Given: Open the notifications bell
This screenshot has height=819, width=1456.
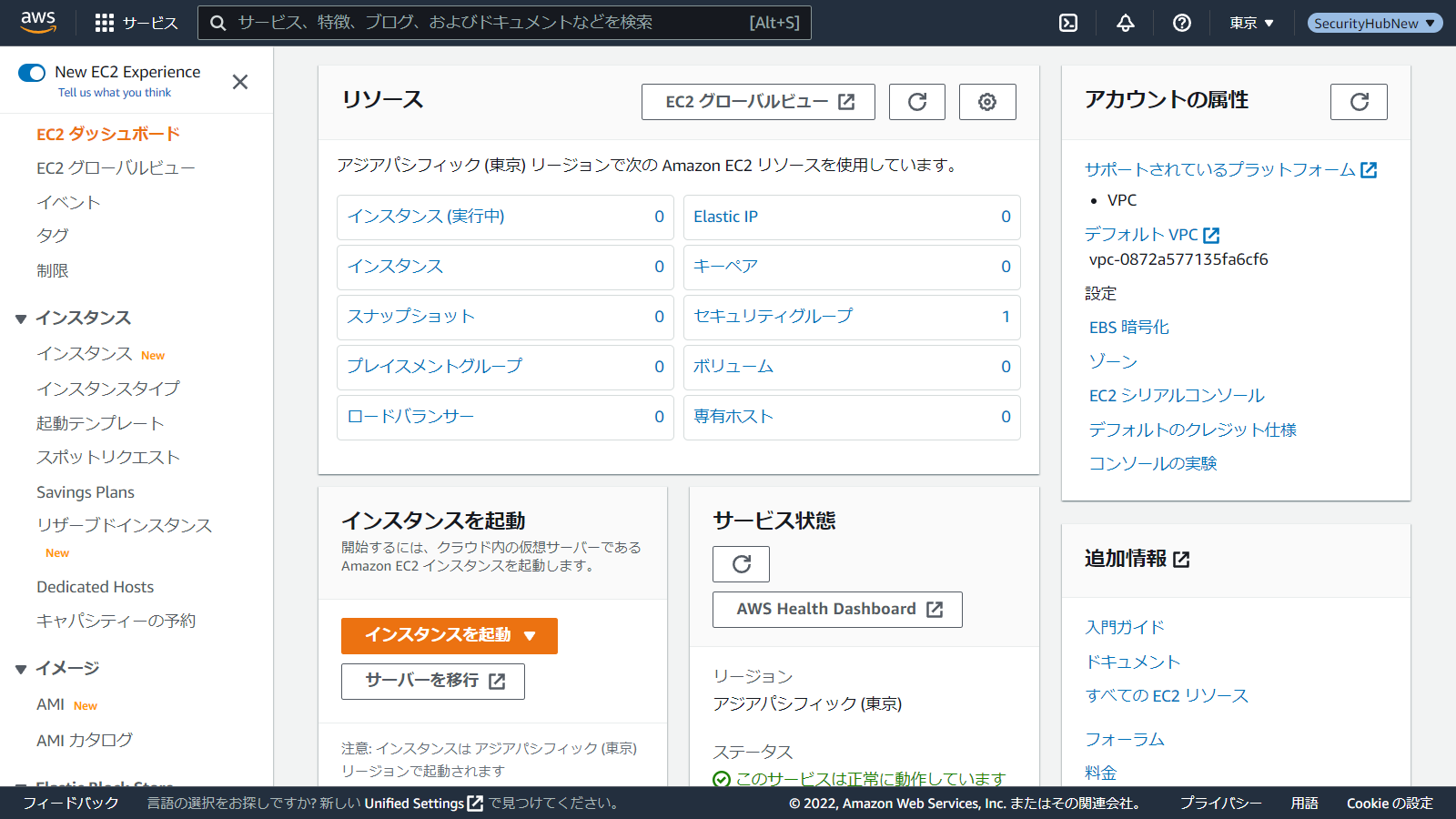Looking at the screenshot, I should pos(1126,23).
